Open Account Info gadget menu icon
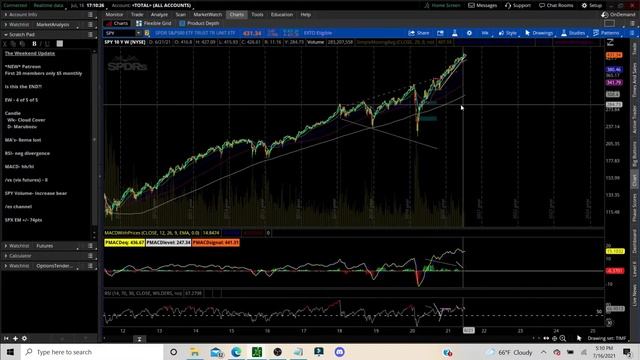Viewport: 640px width, 360px height. [x=90, y=14]
